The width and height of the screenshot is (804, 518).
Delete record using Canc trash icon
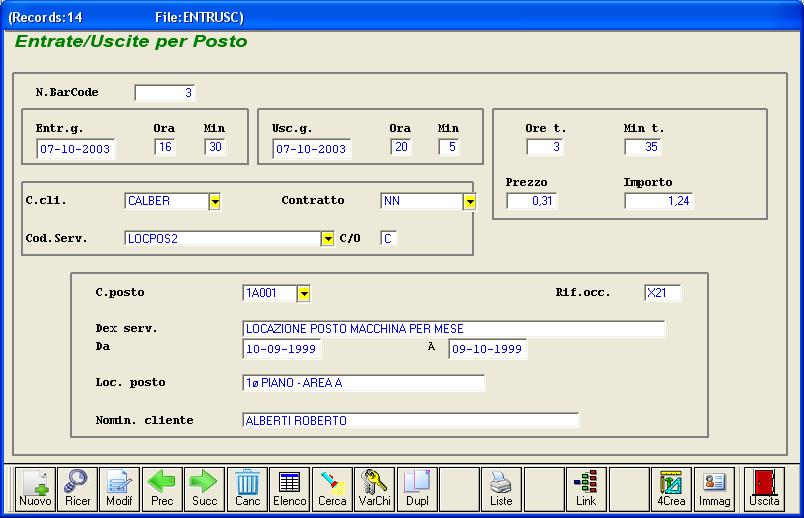247,488
